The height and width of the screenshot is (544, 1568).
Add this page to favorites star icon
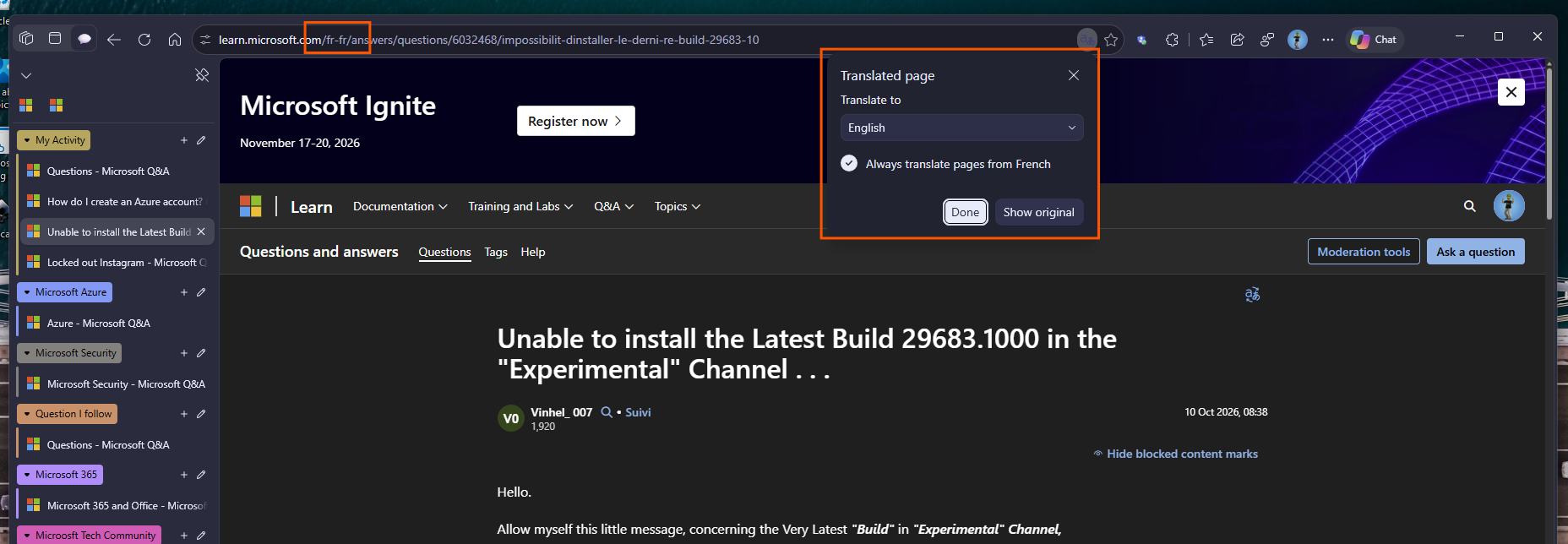(1111, 40)
